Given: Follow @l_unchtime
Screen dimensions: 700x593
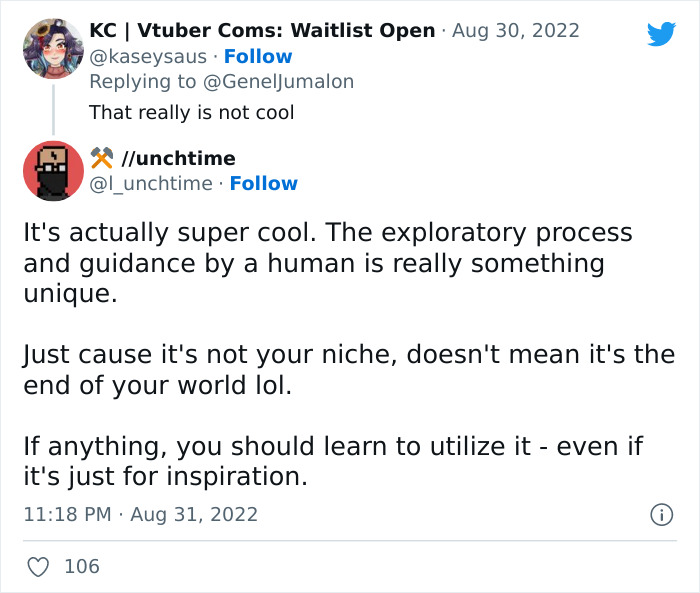Looking at the screenshot, I should (264, 183).
